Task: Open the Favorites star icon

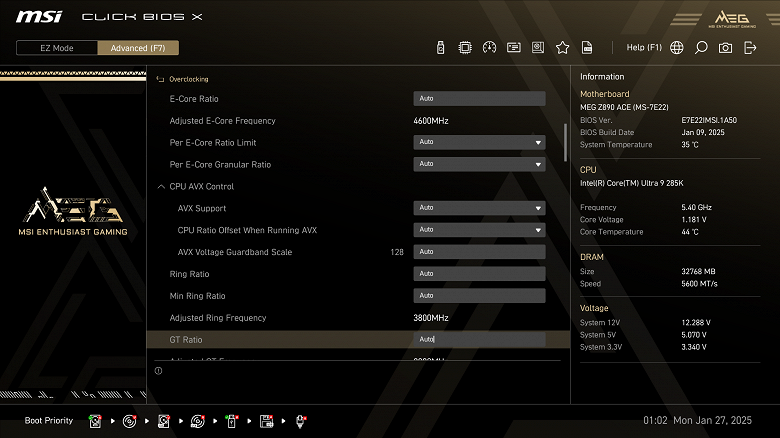Action: pos(563,48)
